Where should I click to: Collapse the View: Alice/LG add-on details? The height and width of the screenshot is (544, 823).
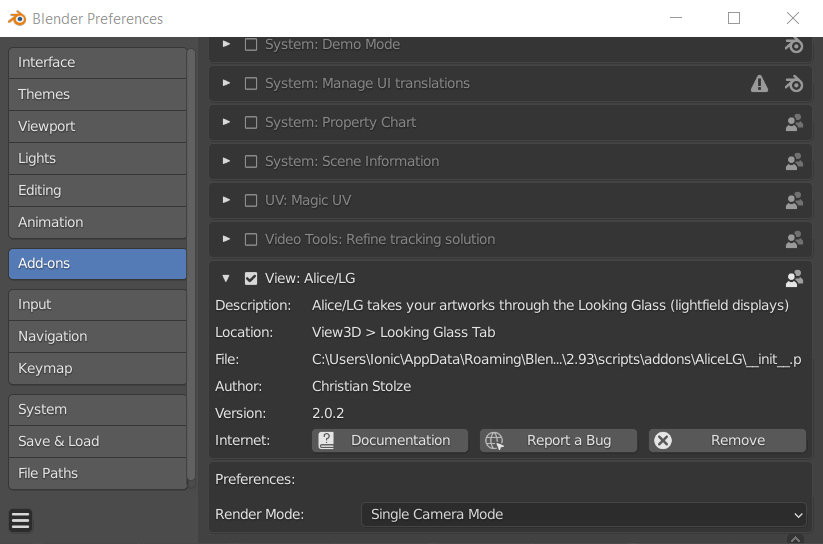pyautogui.click(x=226, y=279)
